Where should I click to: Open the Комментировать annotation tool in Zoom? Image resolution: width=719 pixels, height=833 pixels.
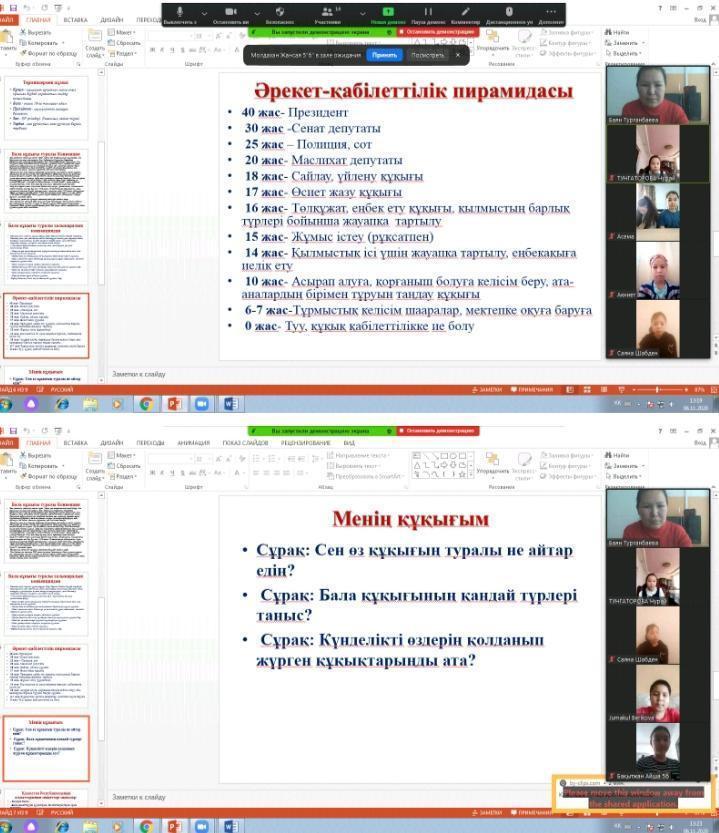pos(465,14)
